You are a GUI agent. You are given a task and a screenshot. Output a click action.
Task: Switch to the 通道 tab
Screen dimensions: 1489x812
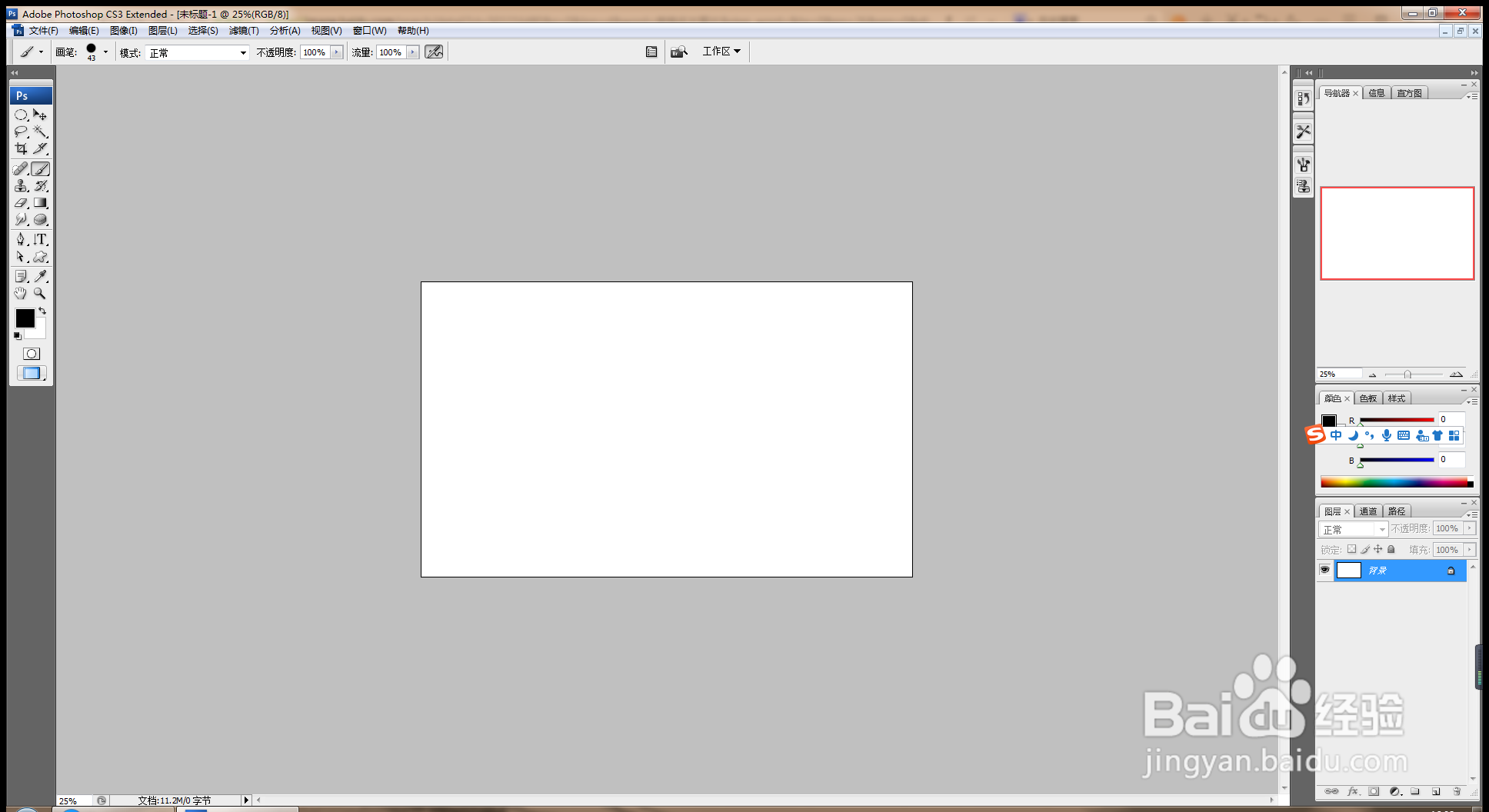[x=1368, y=511]
